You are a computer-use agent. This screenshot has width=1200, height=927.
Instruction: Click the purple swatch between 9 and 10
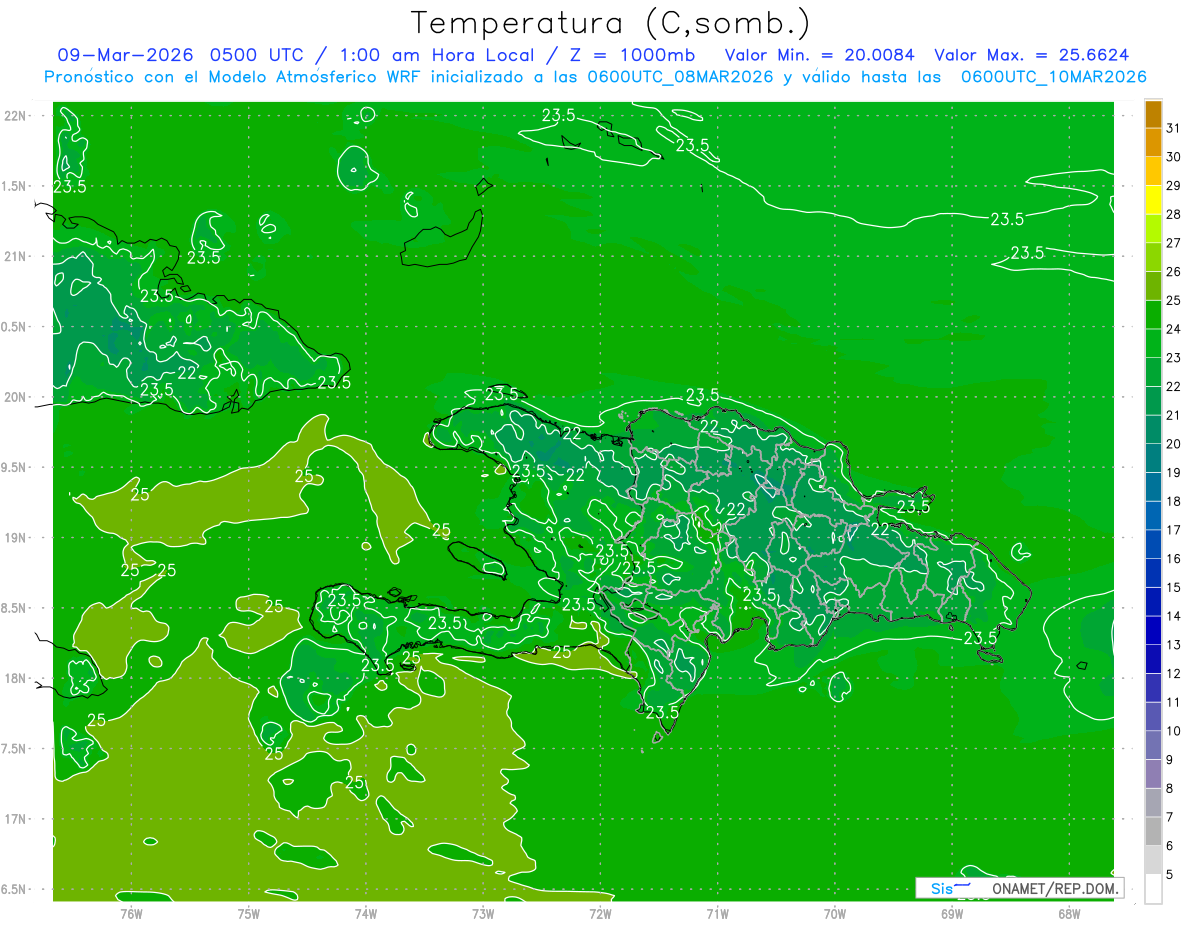point(1153,746)
